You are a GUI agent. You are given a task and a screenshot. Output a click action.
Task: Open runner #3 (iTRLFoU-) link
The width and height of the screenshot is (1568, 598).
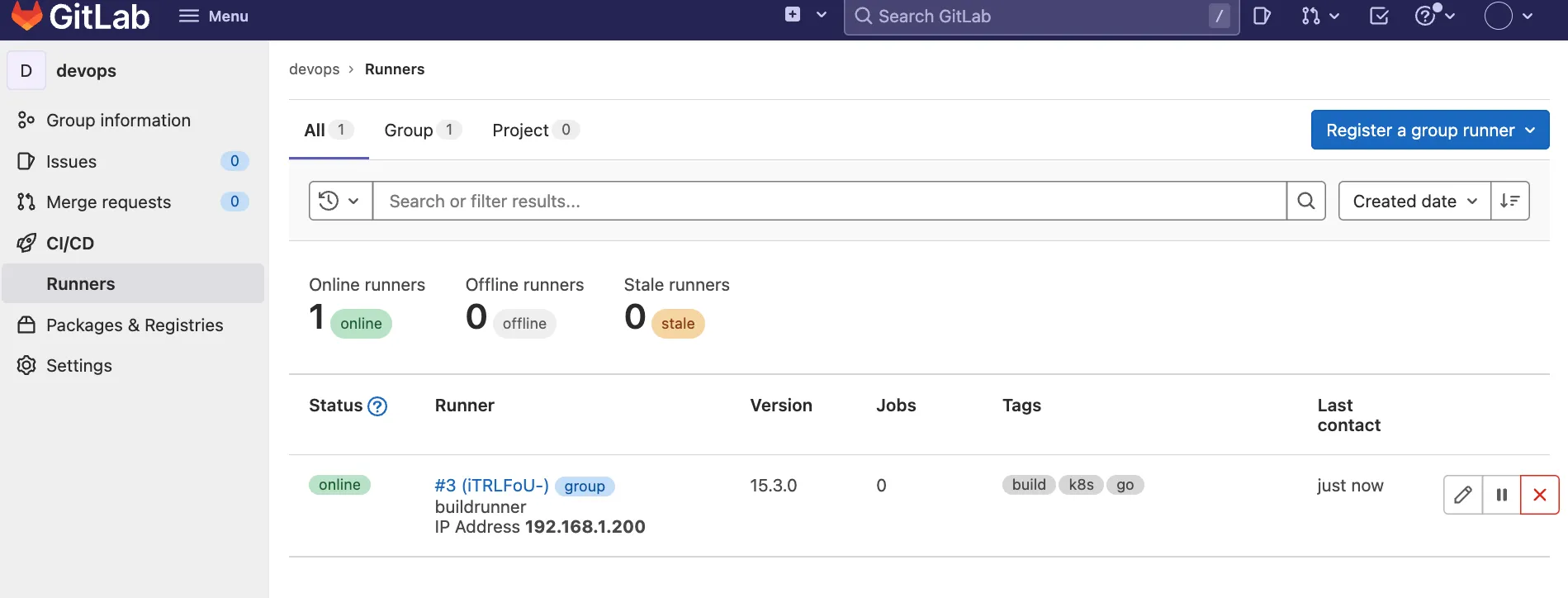point(491,486)
